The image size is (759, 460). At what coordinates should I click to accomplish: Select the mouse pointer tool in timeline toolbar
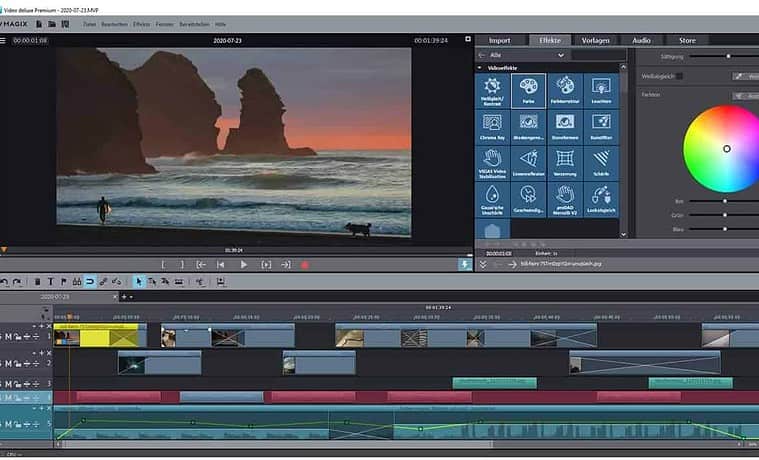click(138, 282)
